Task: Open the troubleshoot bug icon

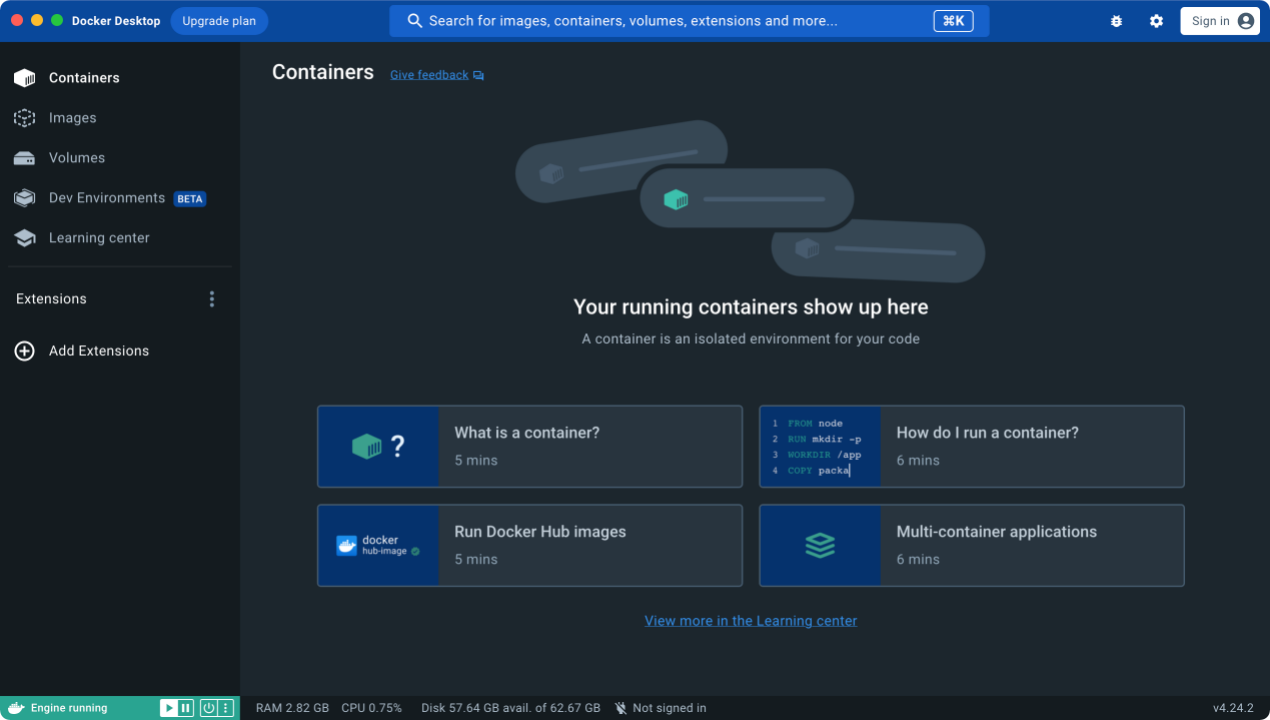Action: click(1116, 21)
